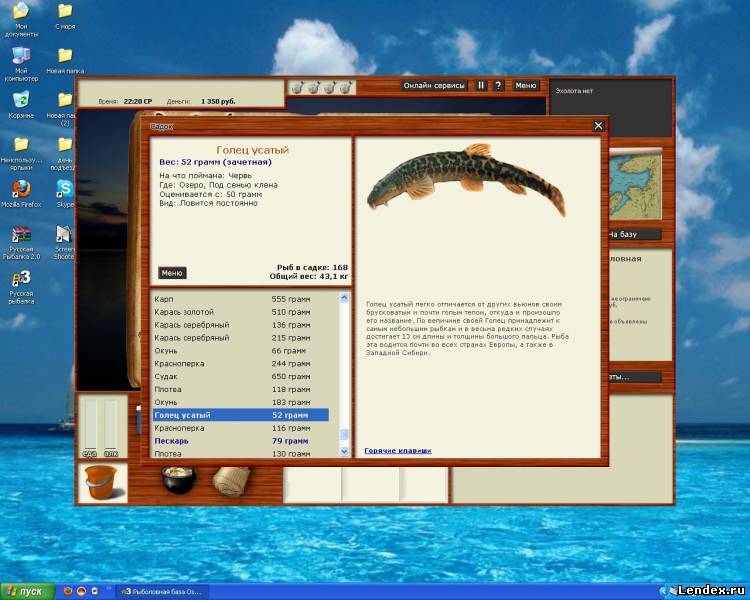This screenshot has width=750, height=600.
Task: Open Русская рыбалка 3 desktop shortcut
Action: coord(21,287)
